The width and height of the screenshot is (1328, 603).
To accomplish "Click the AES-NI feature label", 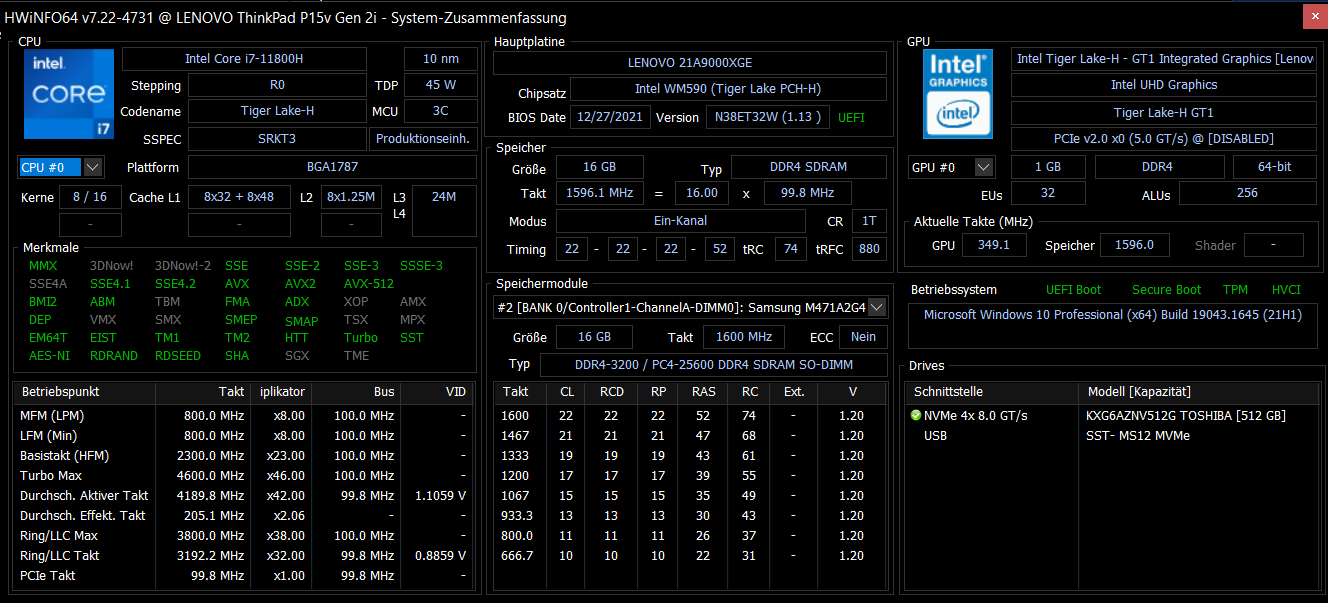I will point(49,355).
